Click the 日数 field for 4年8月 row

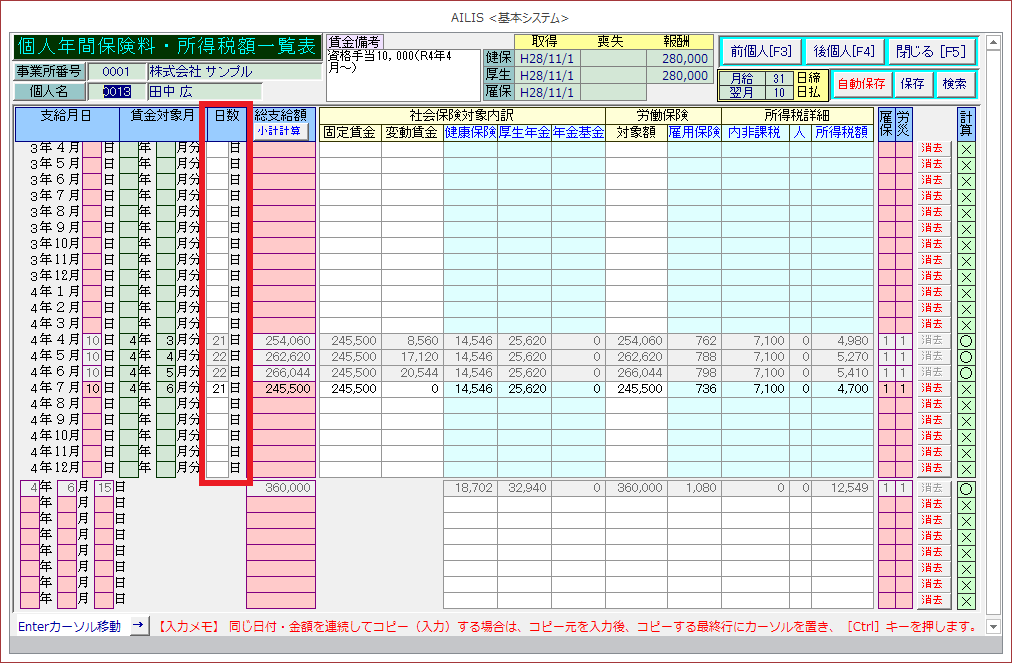click(x=219, y=404)
